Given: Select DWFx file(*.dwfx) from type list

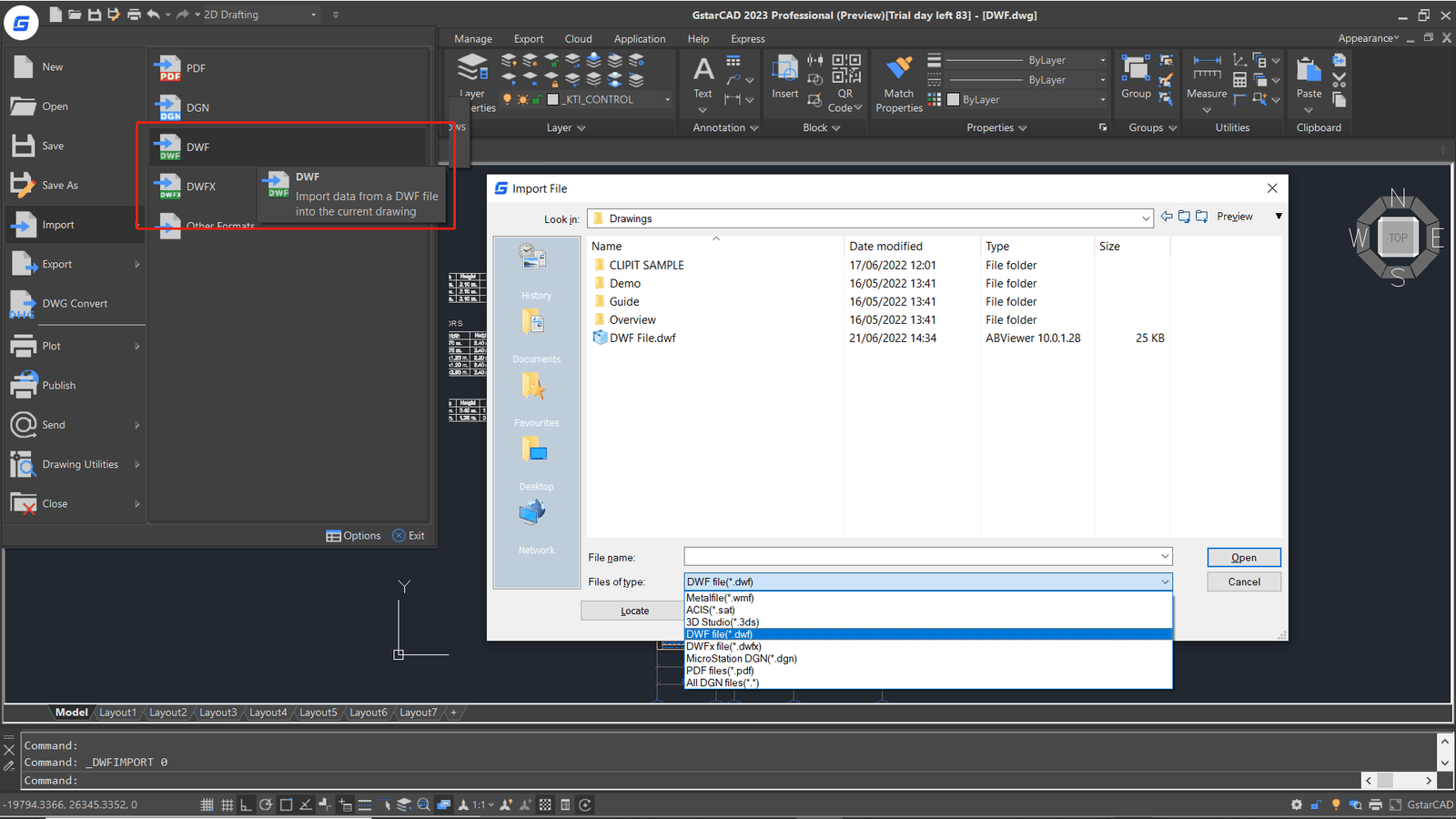Looking at the screenshot, I should (723, 646).
